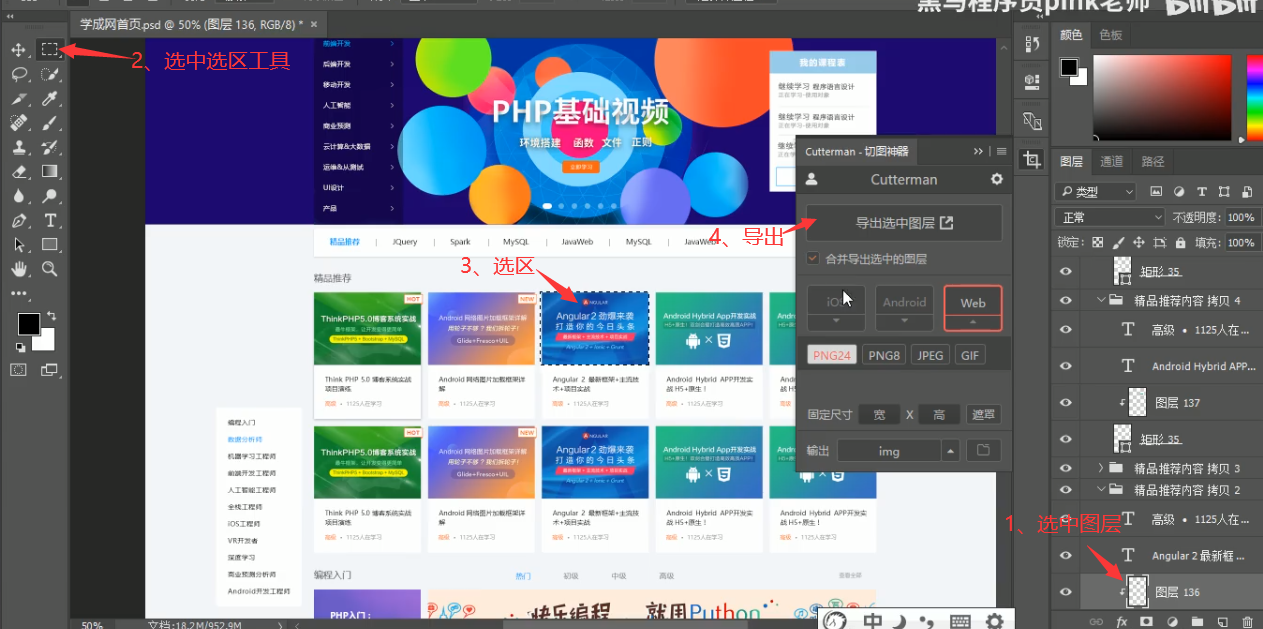Viewport: 1263px width, 629px height.
Task: Select the Clone Stamp tool
Action: click(18, 147)
